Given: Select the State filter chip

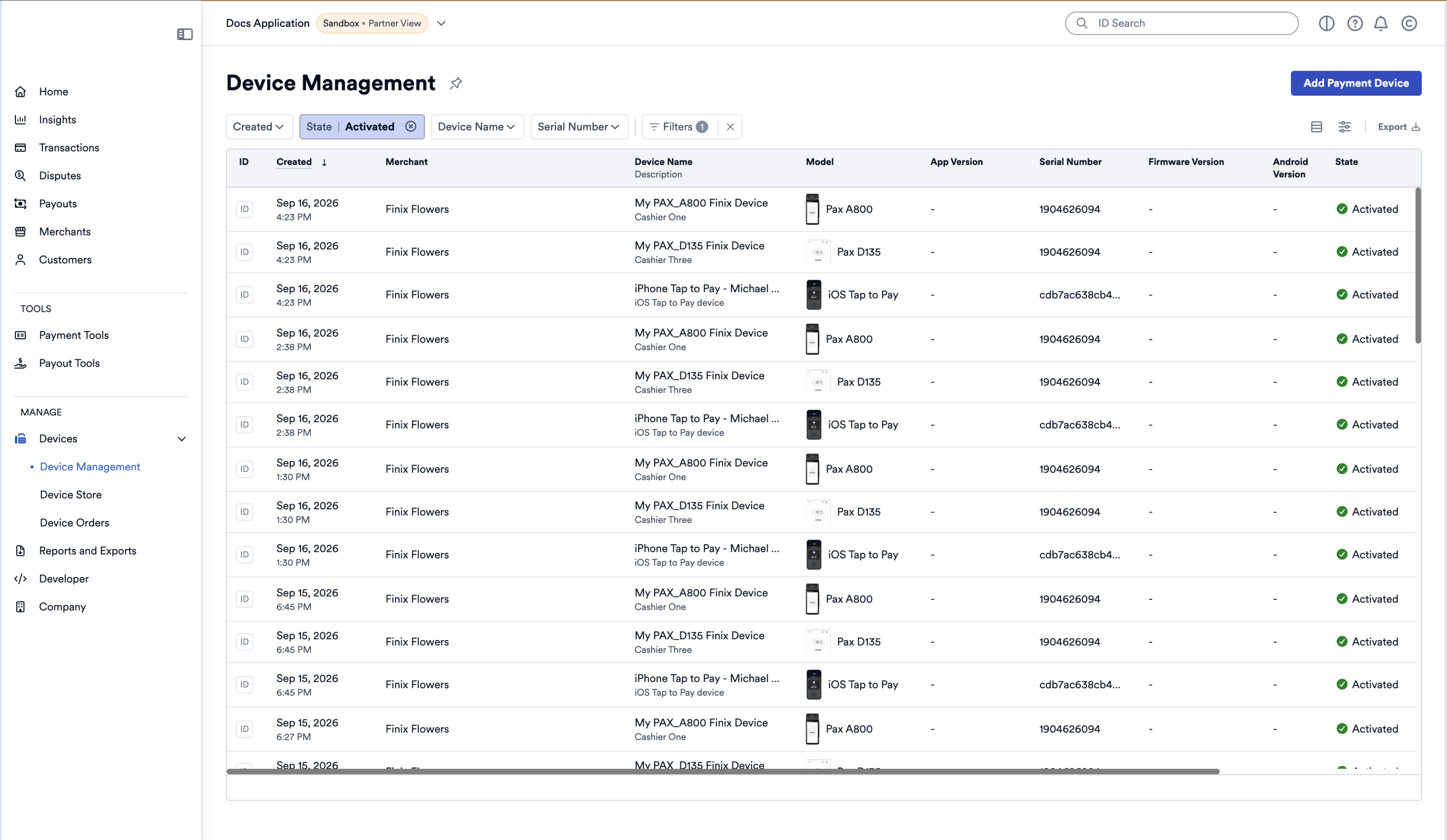Looking at the screenshot, I should (x=362, y=127).
